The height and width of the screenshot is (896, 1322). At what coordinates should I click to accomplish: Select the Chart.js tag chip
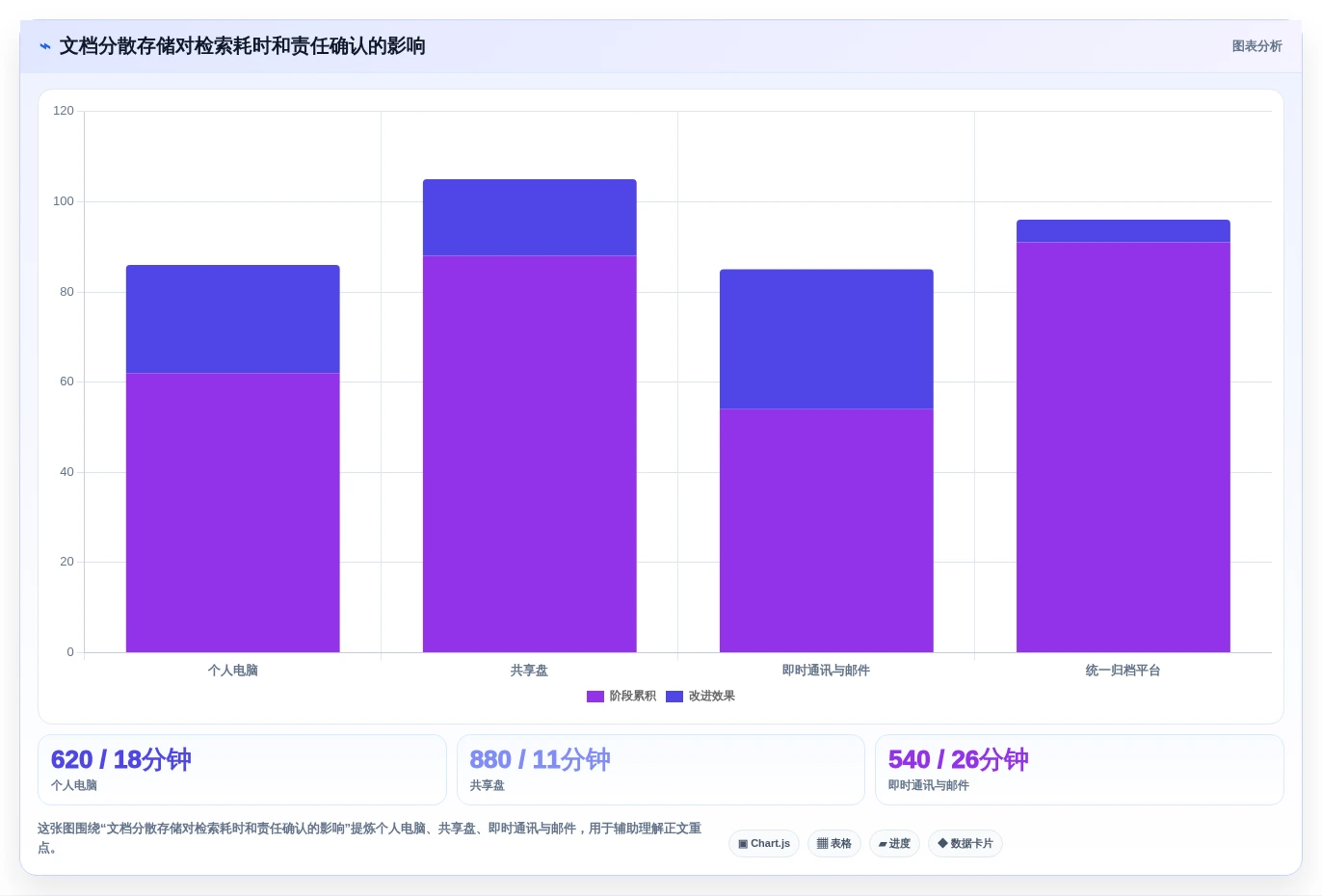(x=764, y=844)
